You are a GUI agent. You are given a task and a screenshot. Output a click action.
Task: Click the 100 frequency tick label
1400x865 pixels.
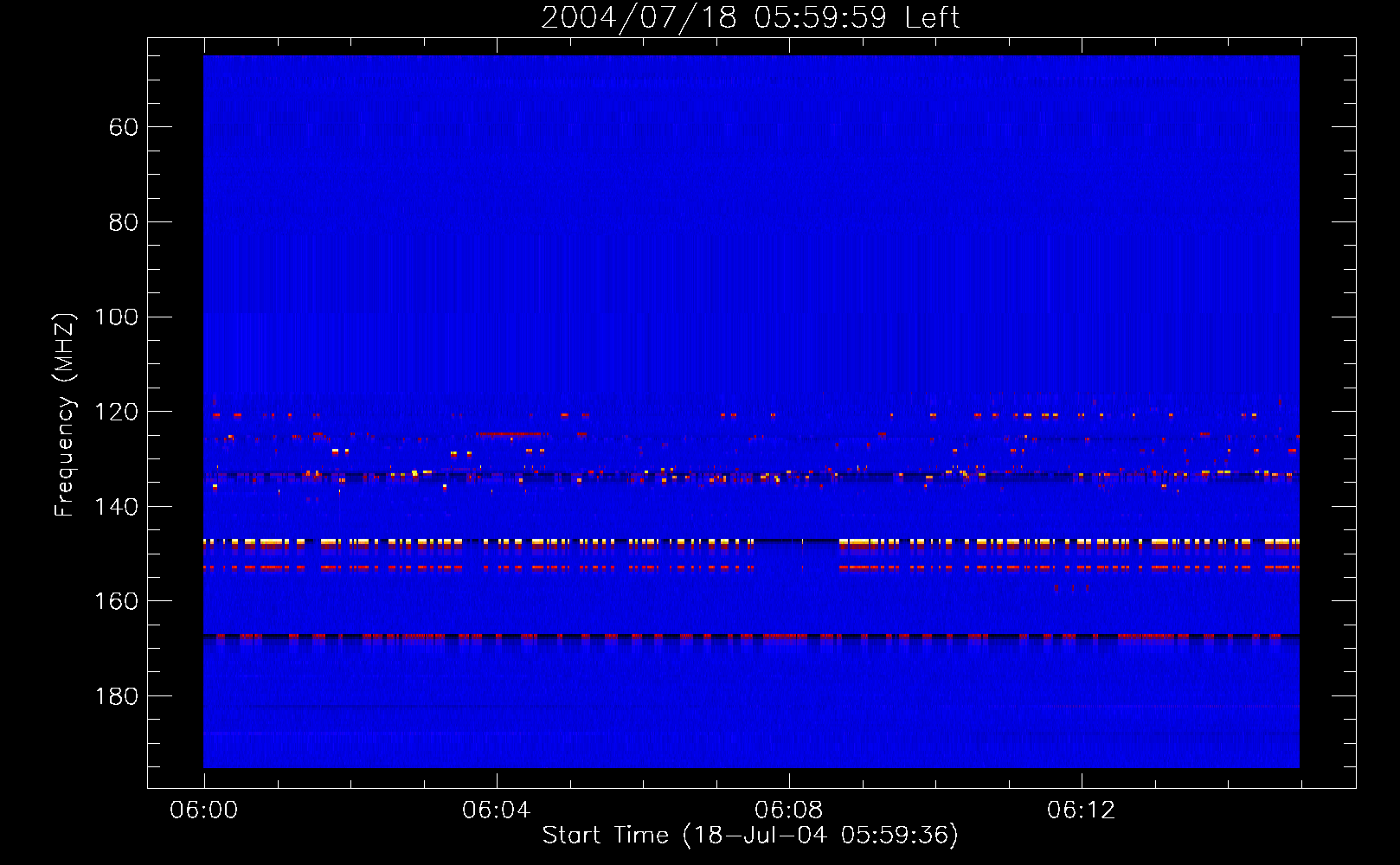[117, 317]
